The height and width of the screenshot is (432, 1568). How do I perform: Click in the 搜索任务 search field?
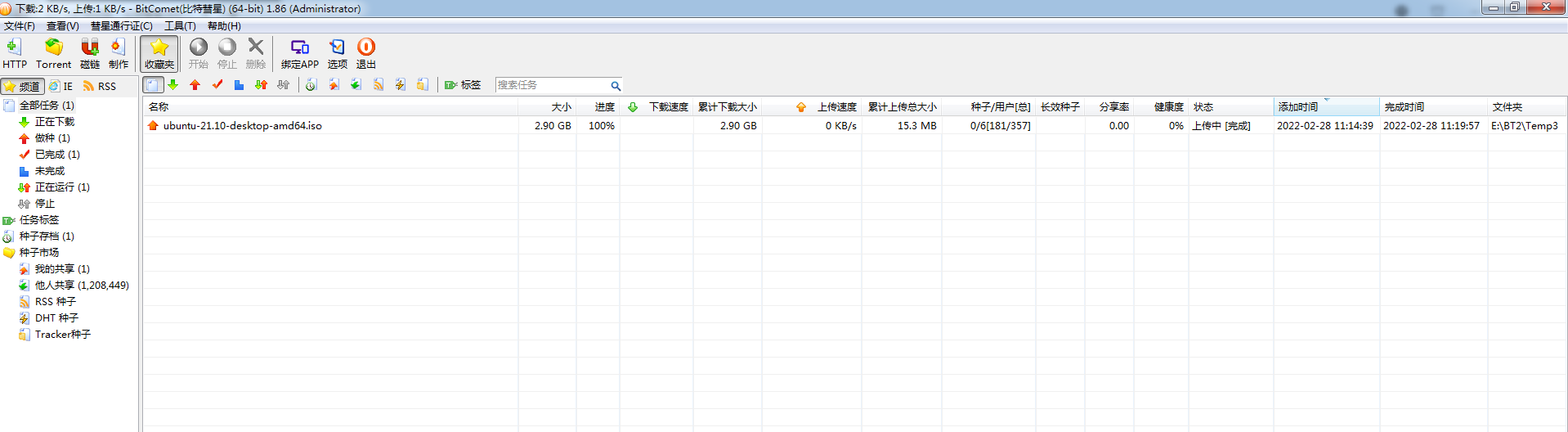point(552,85)
